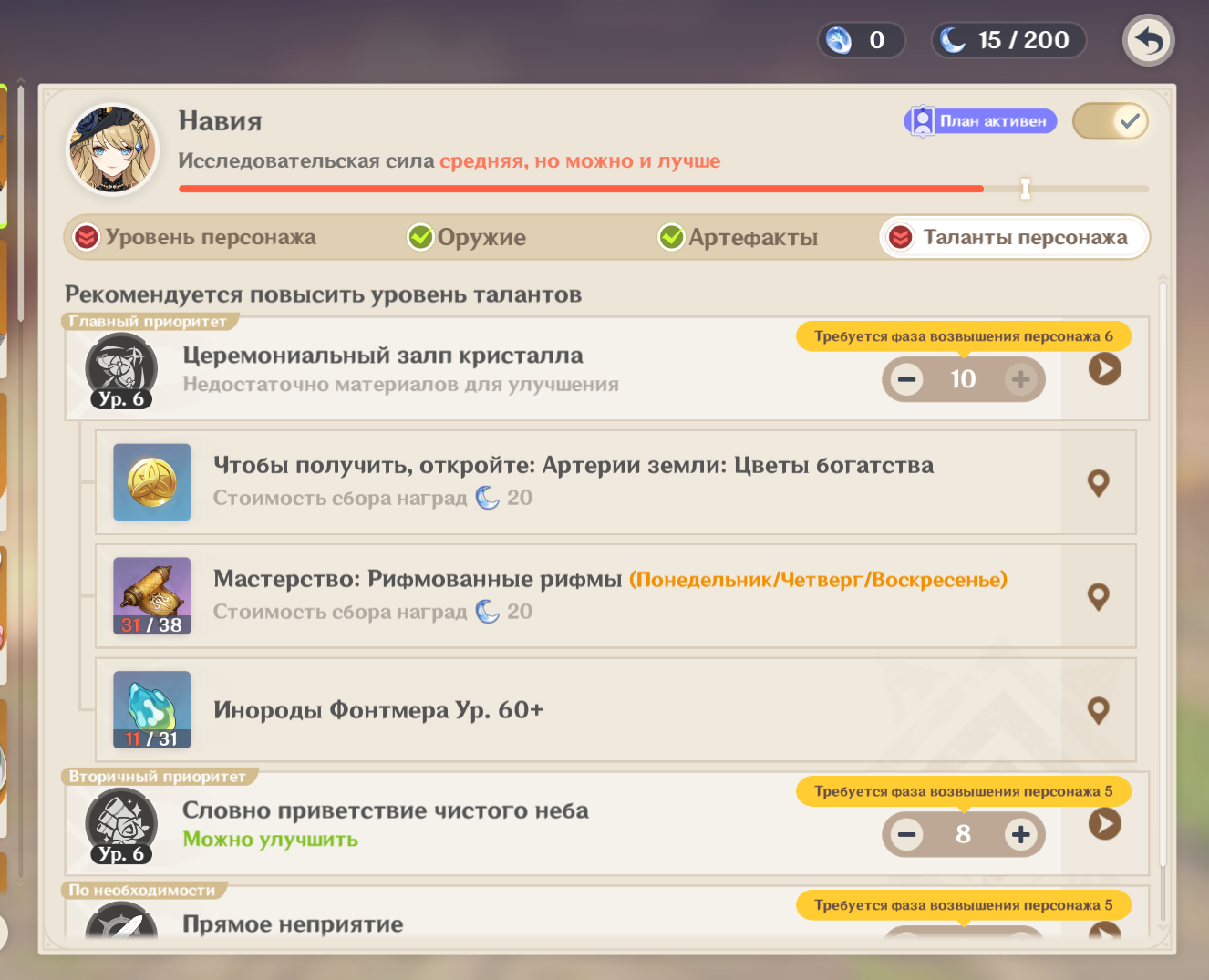Show Инороды Фонтмера location pin
Viewport: 1209px width, 980px height.
[1099, 711]
